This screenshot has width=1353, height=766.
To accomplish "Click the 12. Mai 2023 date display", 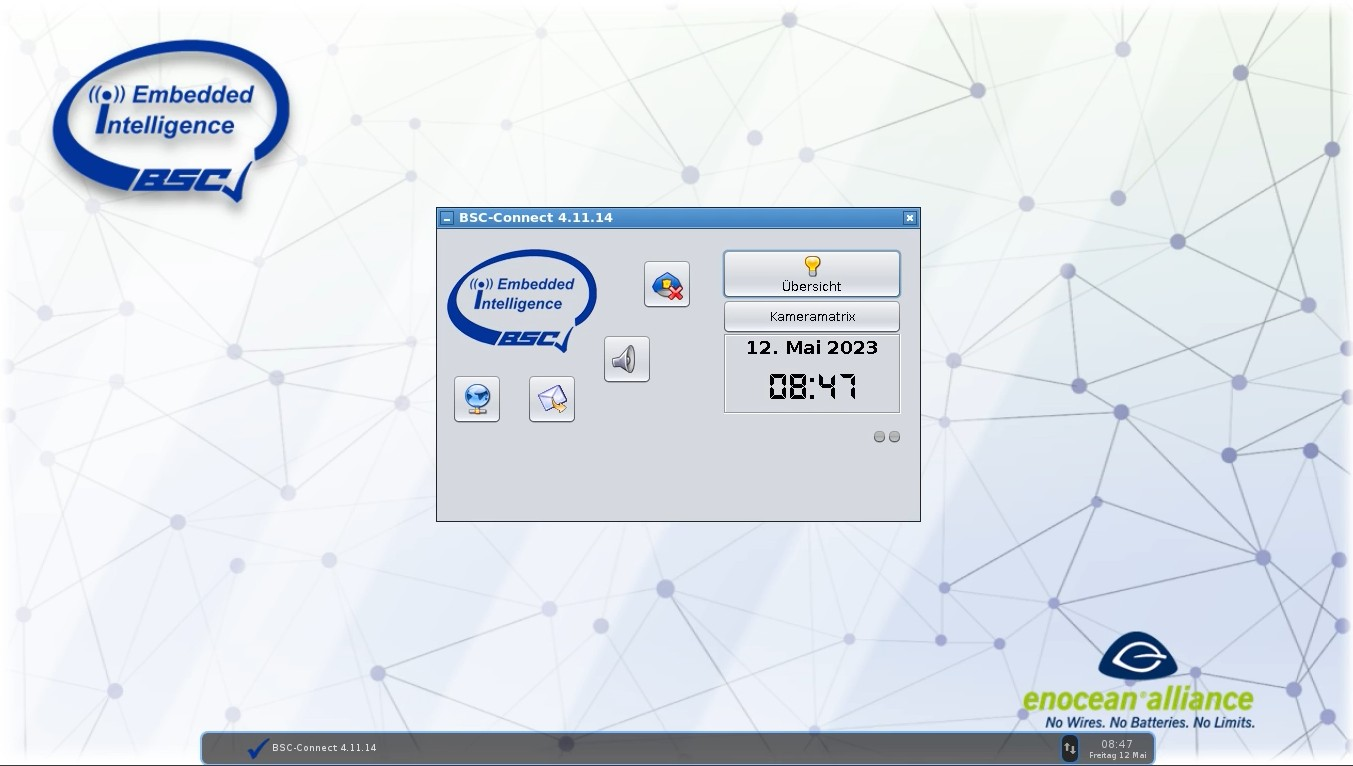I will coord(811,348).
